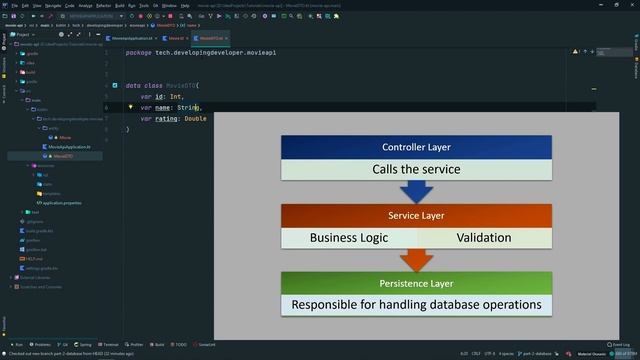Screen dimensions: 640x360
Task: Expand the build folder in tree
Action: 17,72
